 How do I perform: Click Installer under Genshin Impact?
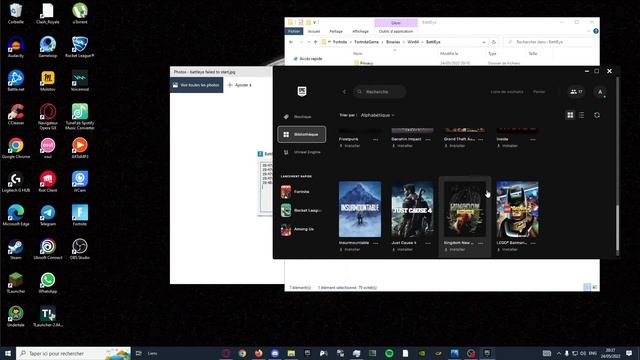[x=402, y=146]
